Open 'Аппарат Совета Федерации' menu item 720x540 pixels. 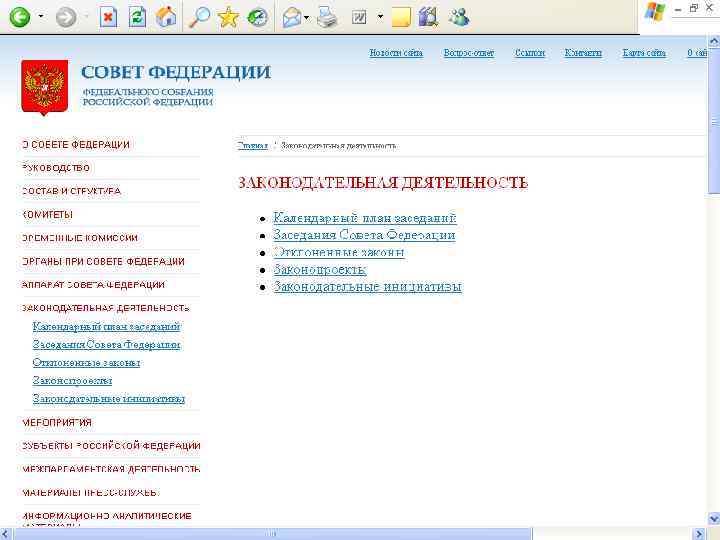93,285
